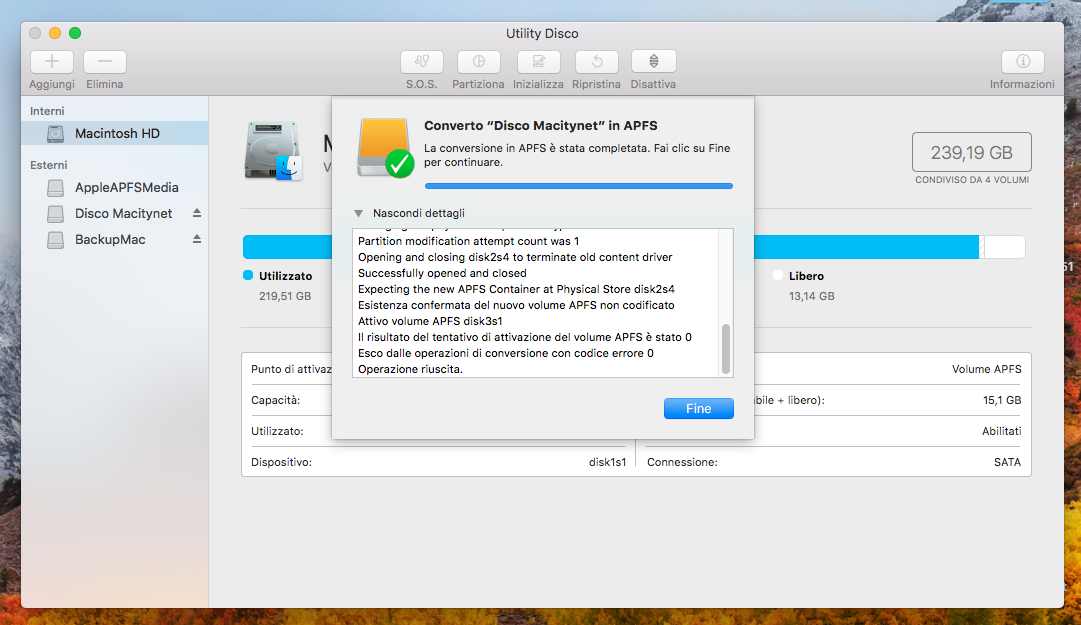The image size is (1081, 625).
Task: Open the Informazioni info panel
Action: [x=1022, y=62]
